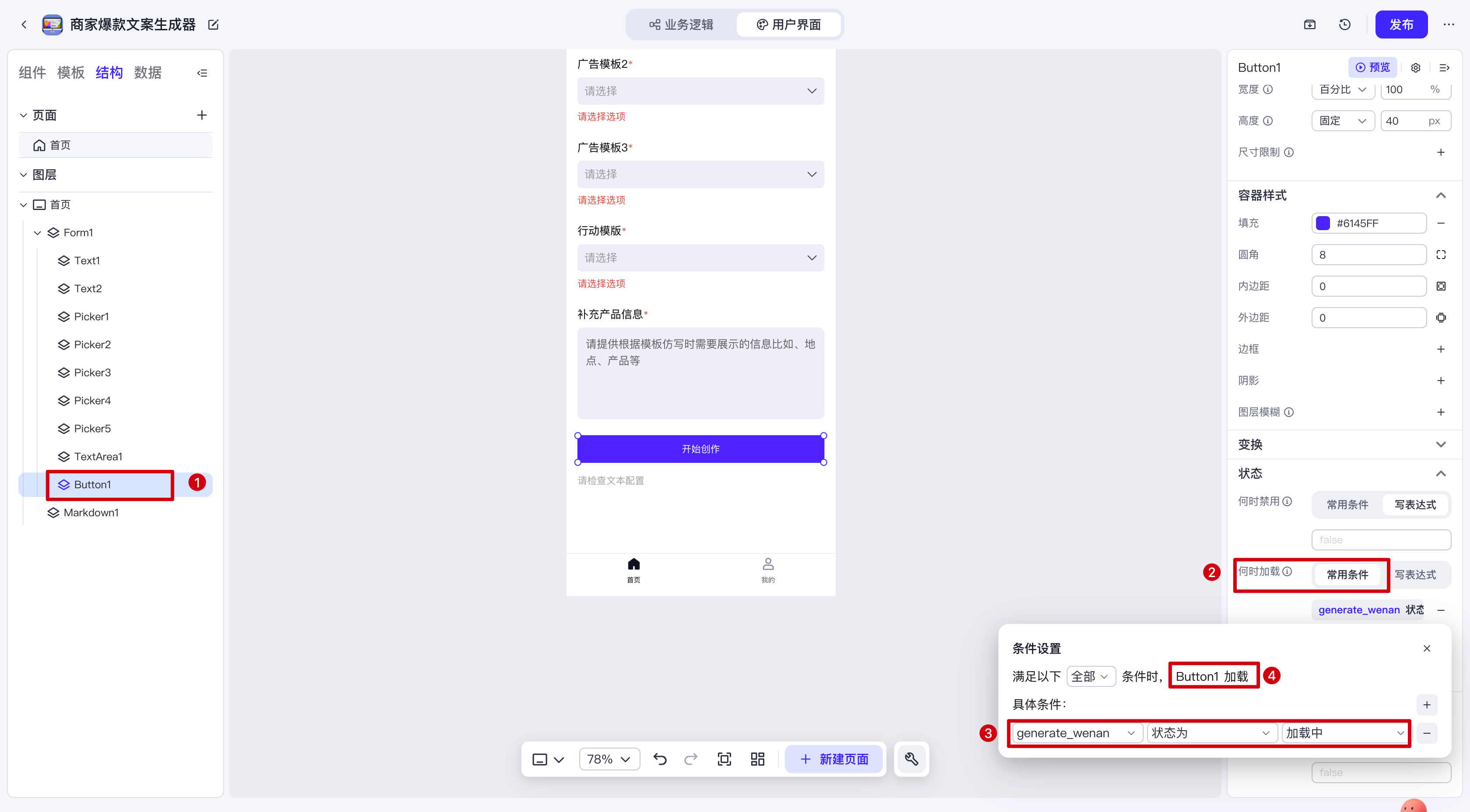Switch 何时禁用 to 常用条件 mode

[1347, 504]
